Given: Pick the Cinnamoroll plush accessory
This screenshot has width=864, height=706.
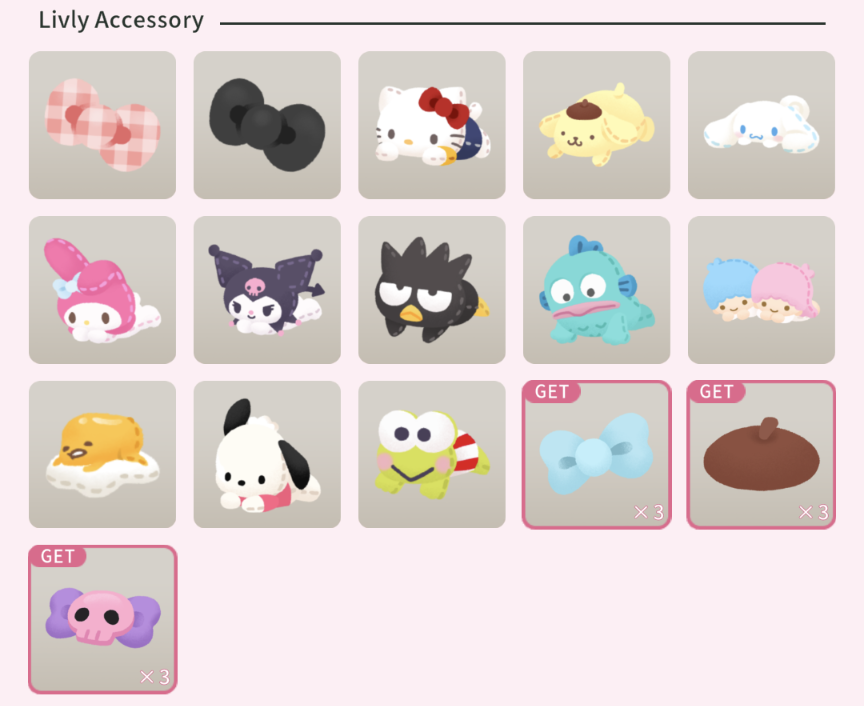Looking at the screenshot, I should click(x=762, y=125).
